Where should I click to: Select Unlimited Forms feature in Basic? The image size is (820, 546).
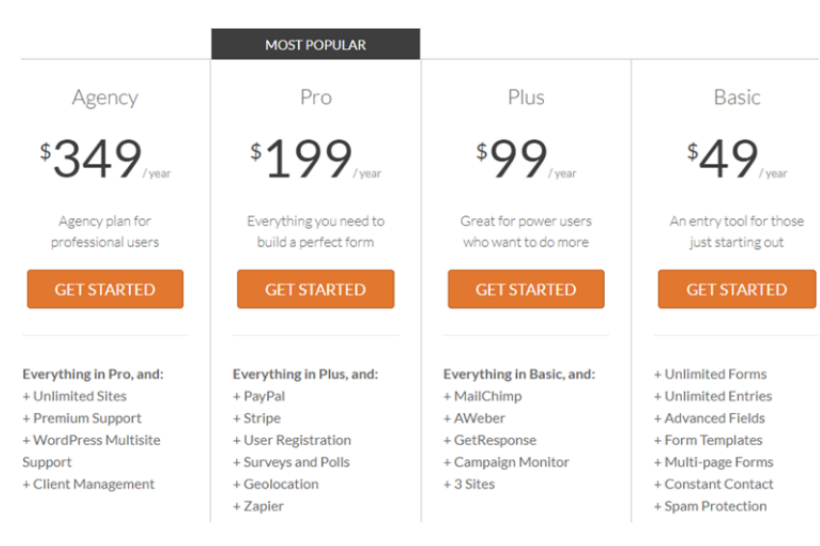[x=710, y=374]
